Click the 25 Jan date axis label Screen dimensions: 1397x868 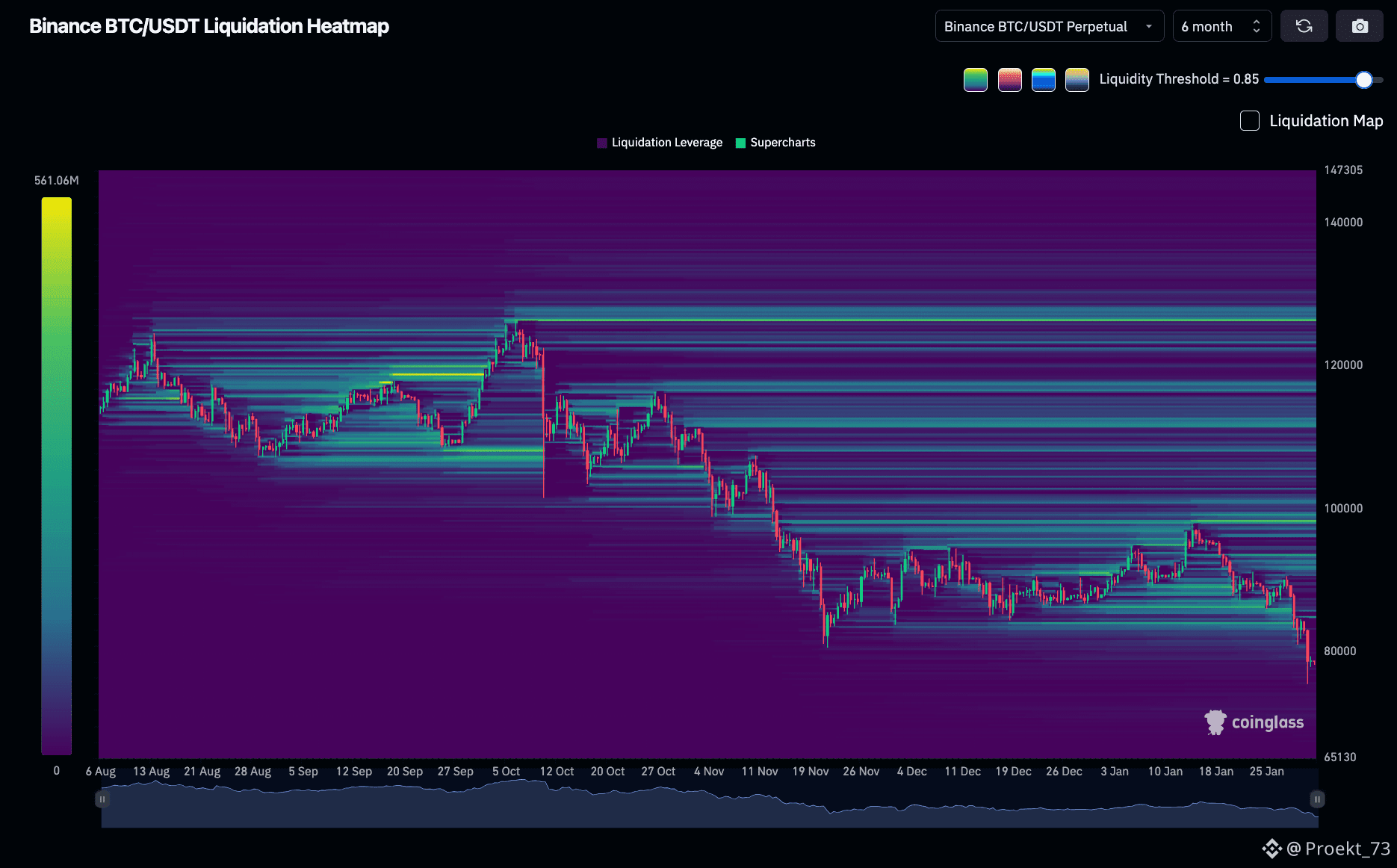coord(1267,772)
